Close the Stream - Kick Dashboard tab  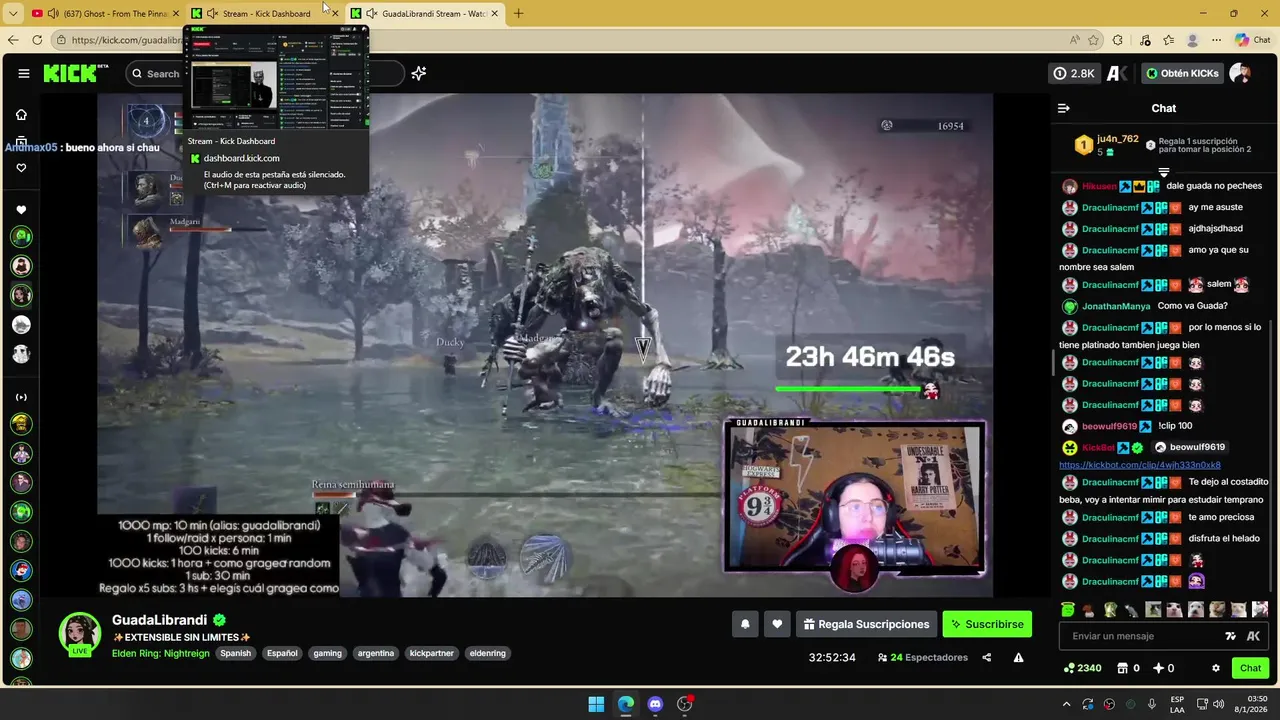[x=335, y=14]
